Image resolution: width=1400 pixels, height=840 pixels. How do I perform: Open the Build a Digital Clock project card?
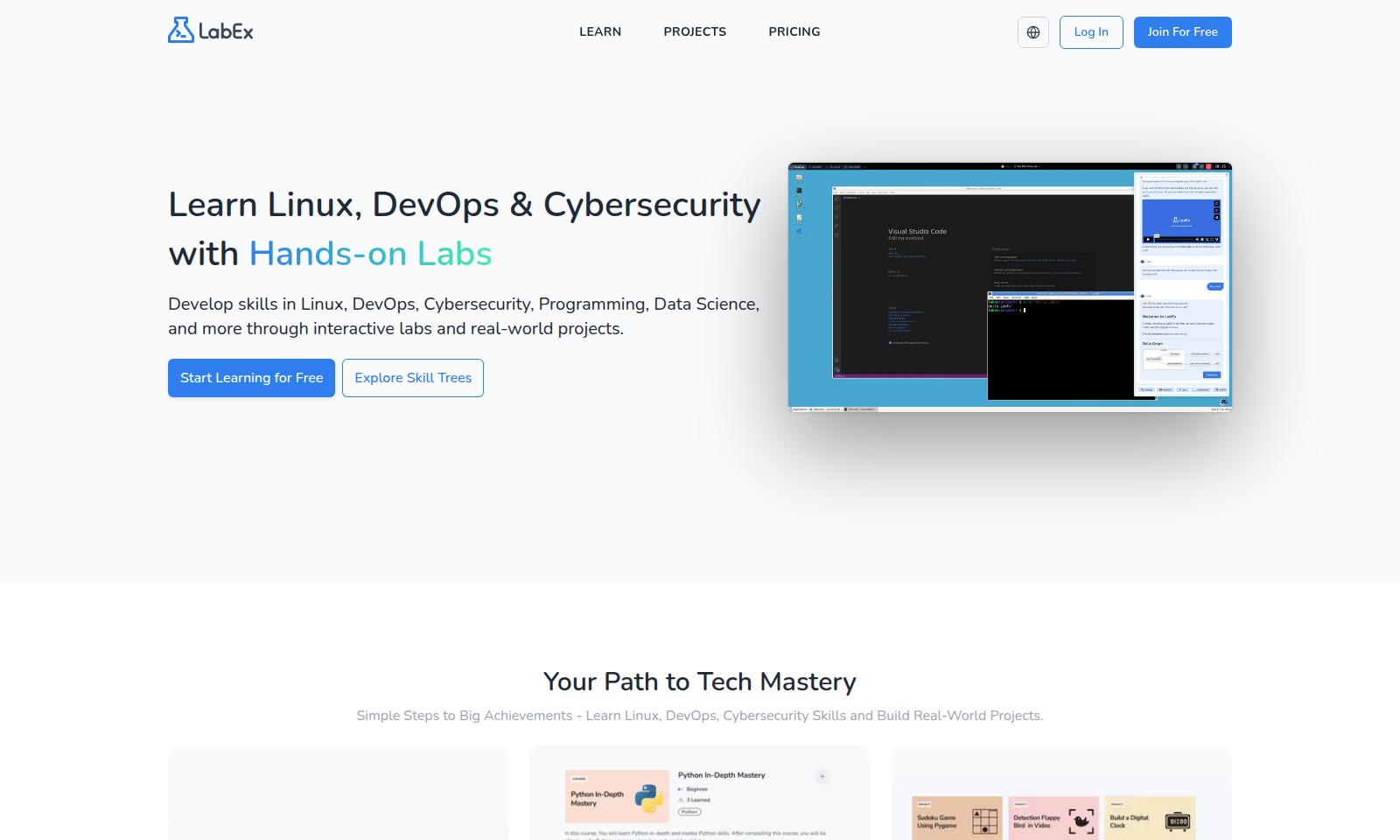click(1150, 818)
